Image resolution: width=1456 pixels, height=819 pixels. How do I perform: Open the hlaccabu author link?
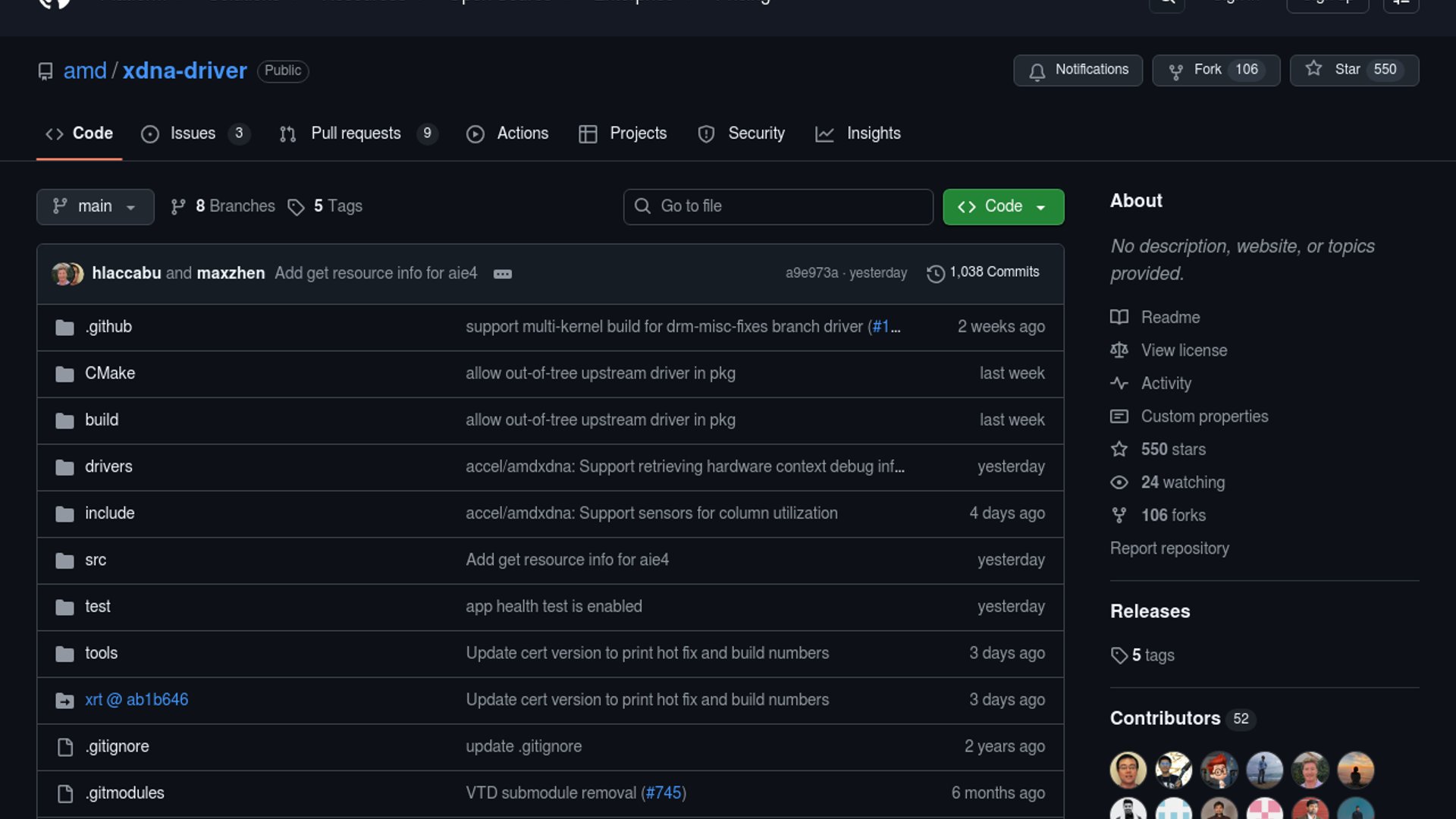(x=126, y=273)
